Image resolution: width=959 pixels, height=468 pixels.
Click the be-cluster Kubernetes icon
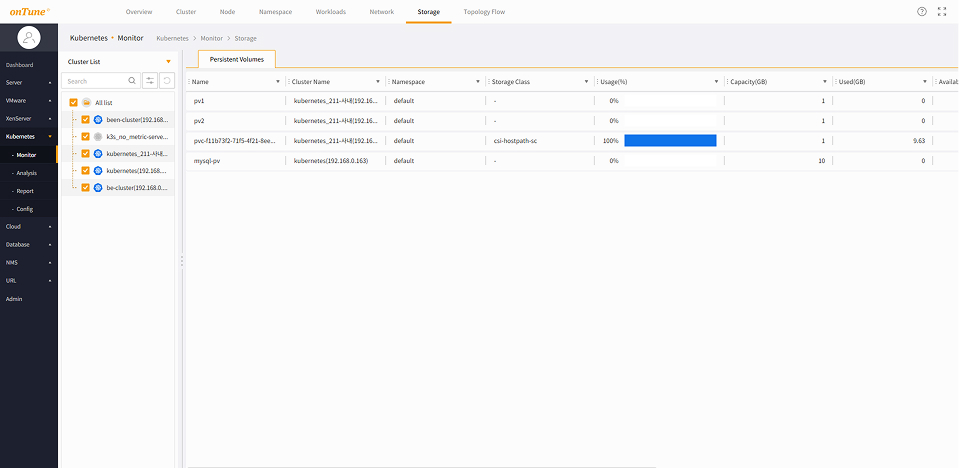tap(98, 187)
